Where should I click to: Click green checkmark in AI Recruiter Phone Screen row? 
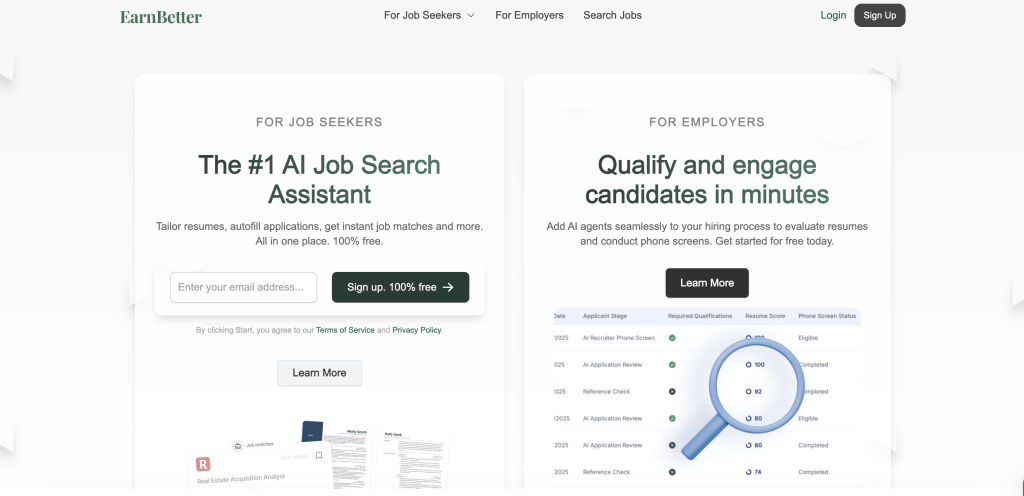[672, 338]
